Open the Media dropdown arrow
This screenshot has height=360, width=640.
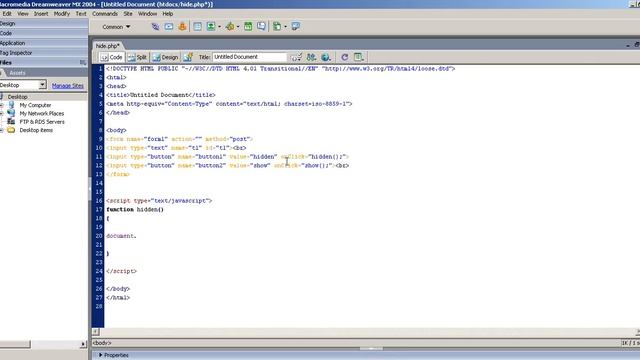point(238,27)
